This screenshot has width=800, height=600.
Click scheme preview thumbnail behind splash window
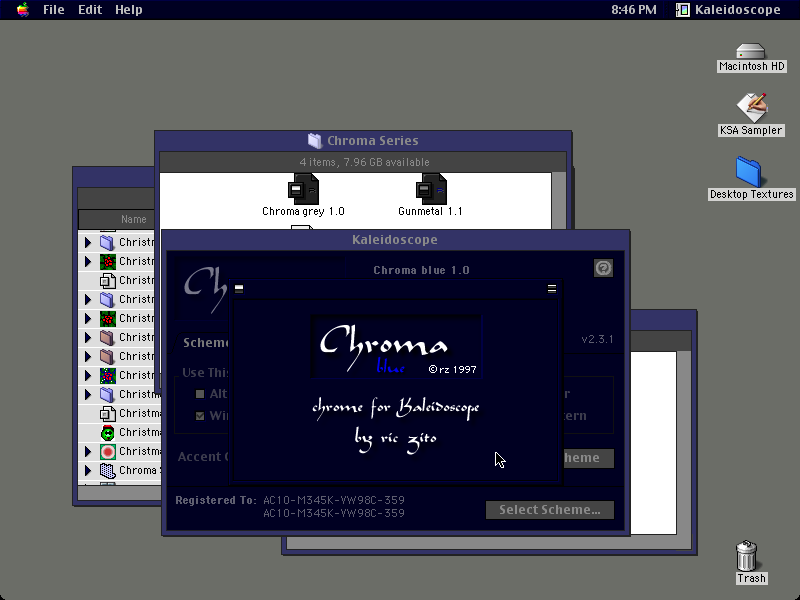click(x=204, y=291)
